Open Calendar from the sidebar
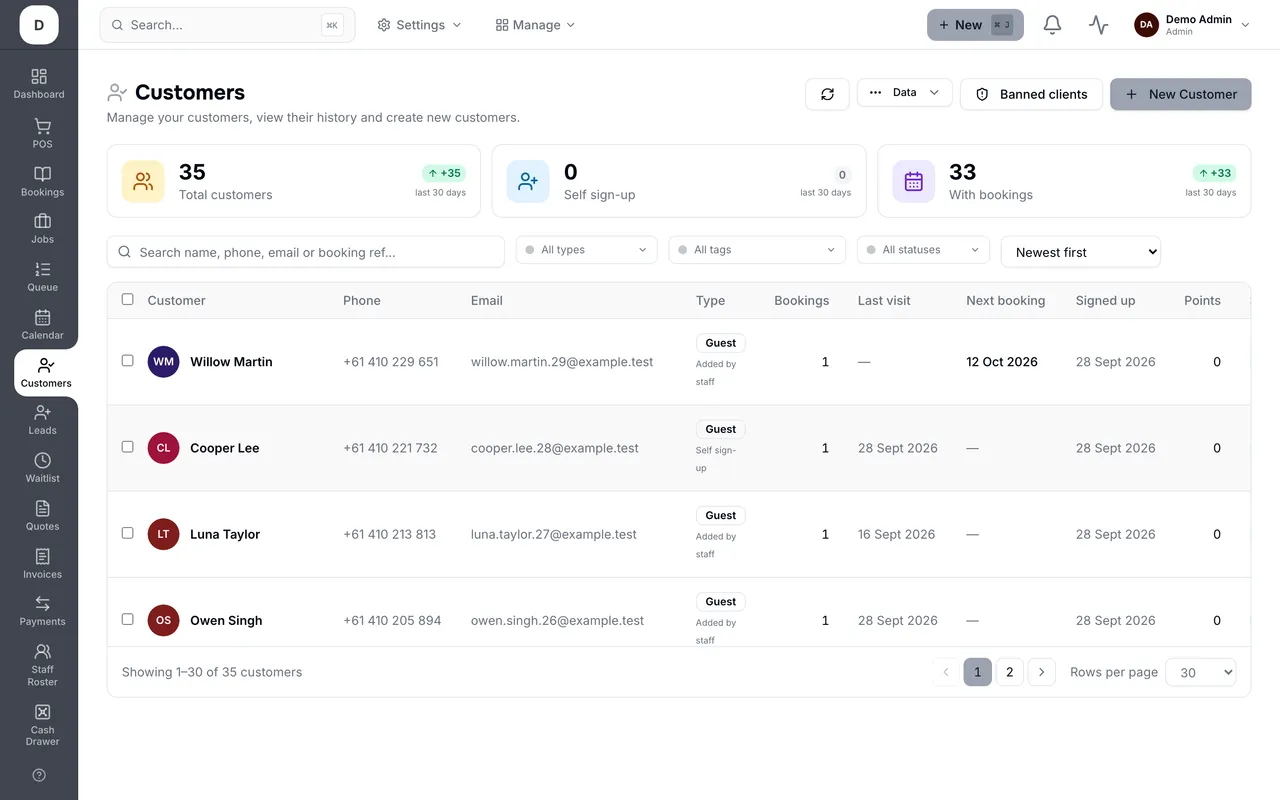Screen dimensions: 1280x800 [x=42, y=325]
